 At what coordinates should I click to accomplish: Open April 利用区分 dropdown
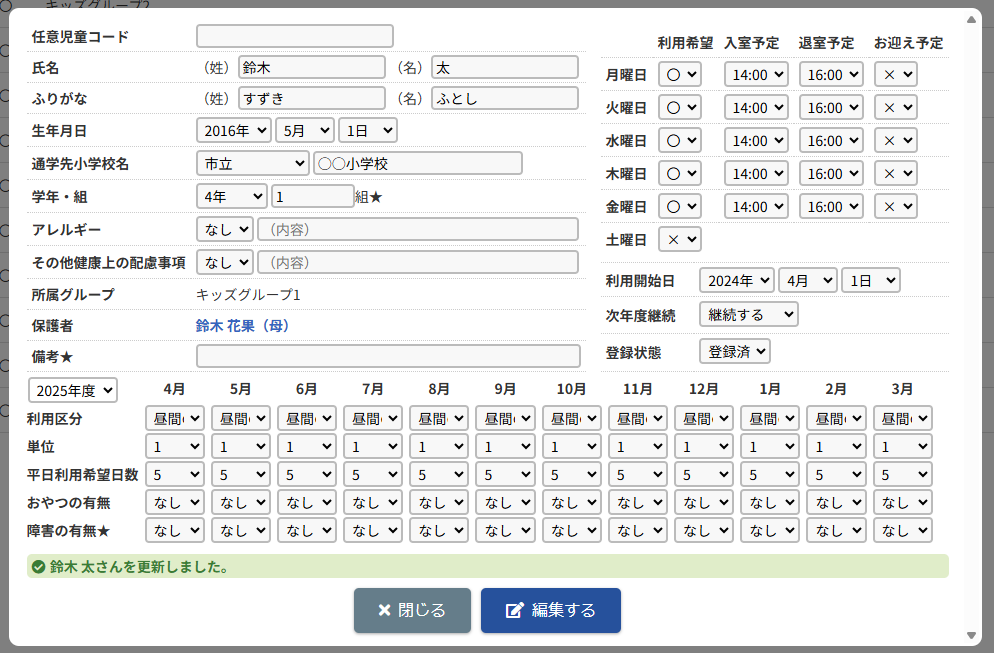175,418
